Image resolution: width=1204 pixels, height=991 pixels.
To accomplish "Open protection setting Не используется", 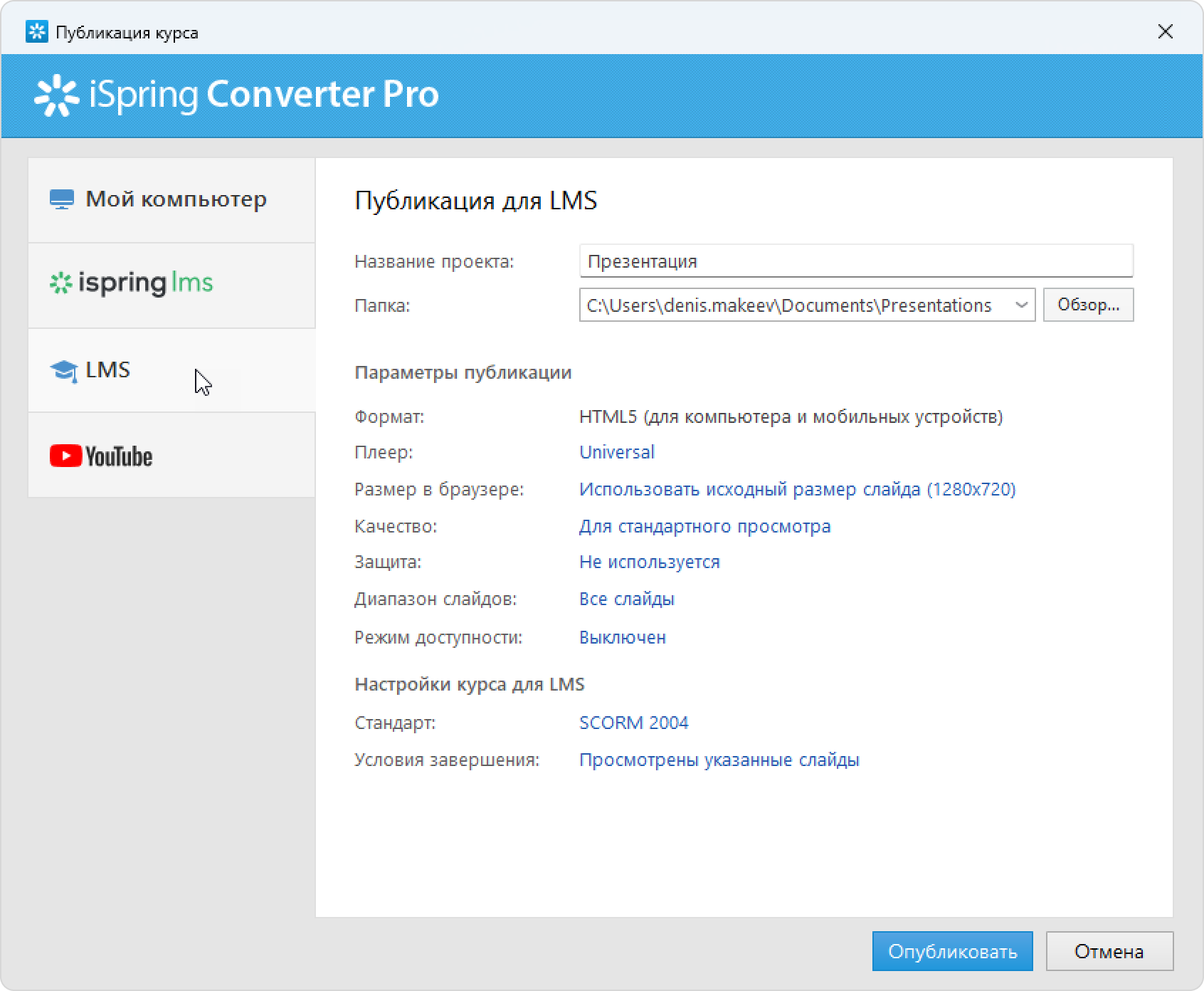I will point(650,562).
